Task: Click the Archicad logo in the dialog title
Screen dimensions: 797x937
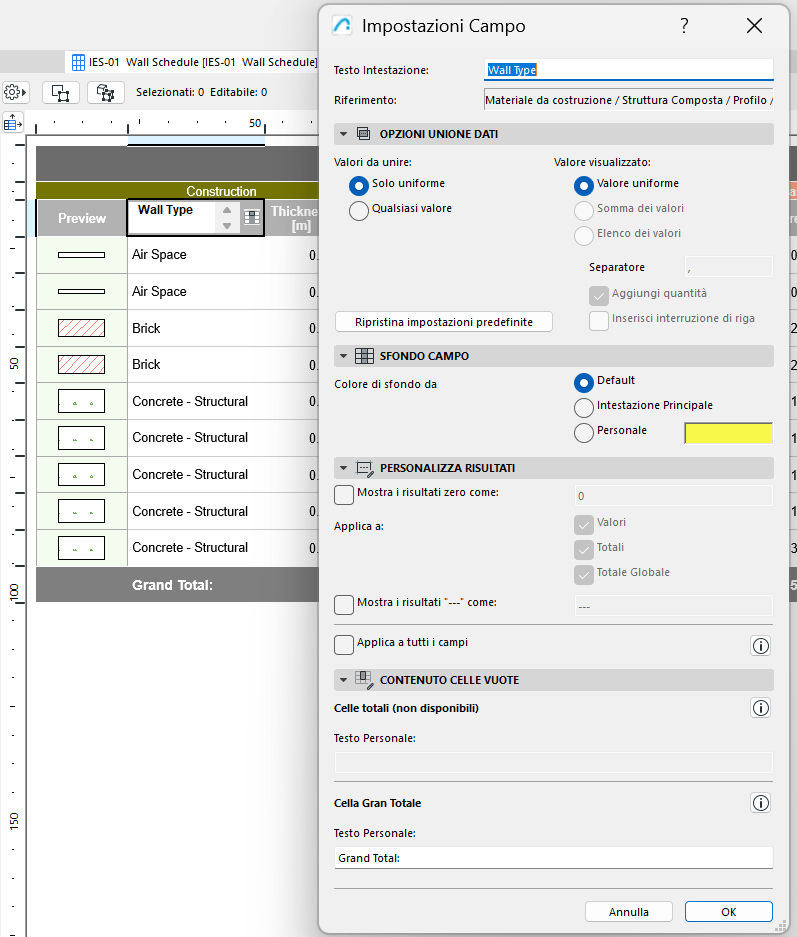Action: point(342,26)
